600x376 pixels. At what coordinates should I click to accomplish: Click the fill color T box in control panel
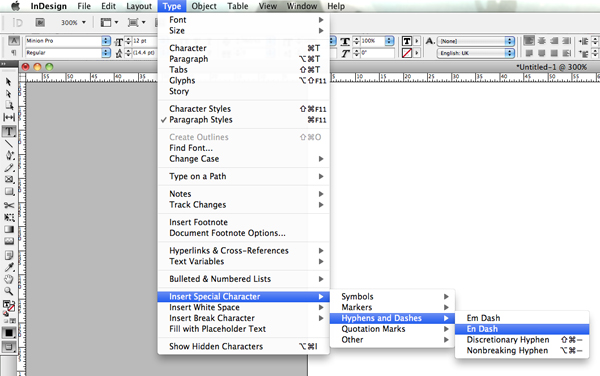(407, 41)
